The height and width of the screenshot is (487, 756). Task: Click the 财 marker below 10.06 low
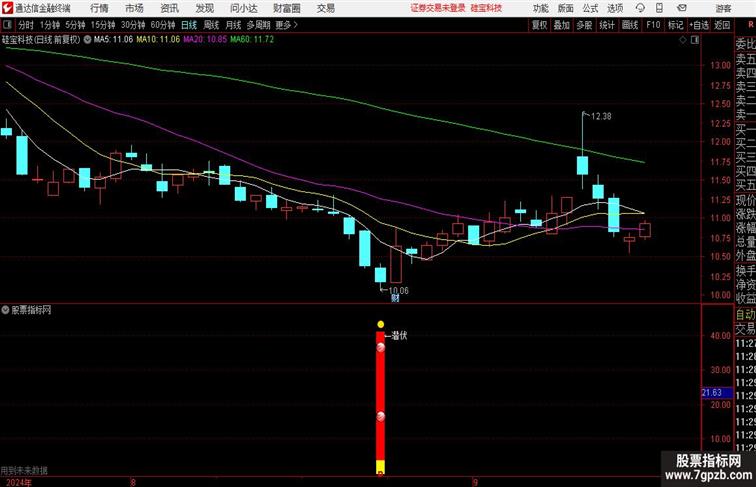click(395, 298)
